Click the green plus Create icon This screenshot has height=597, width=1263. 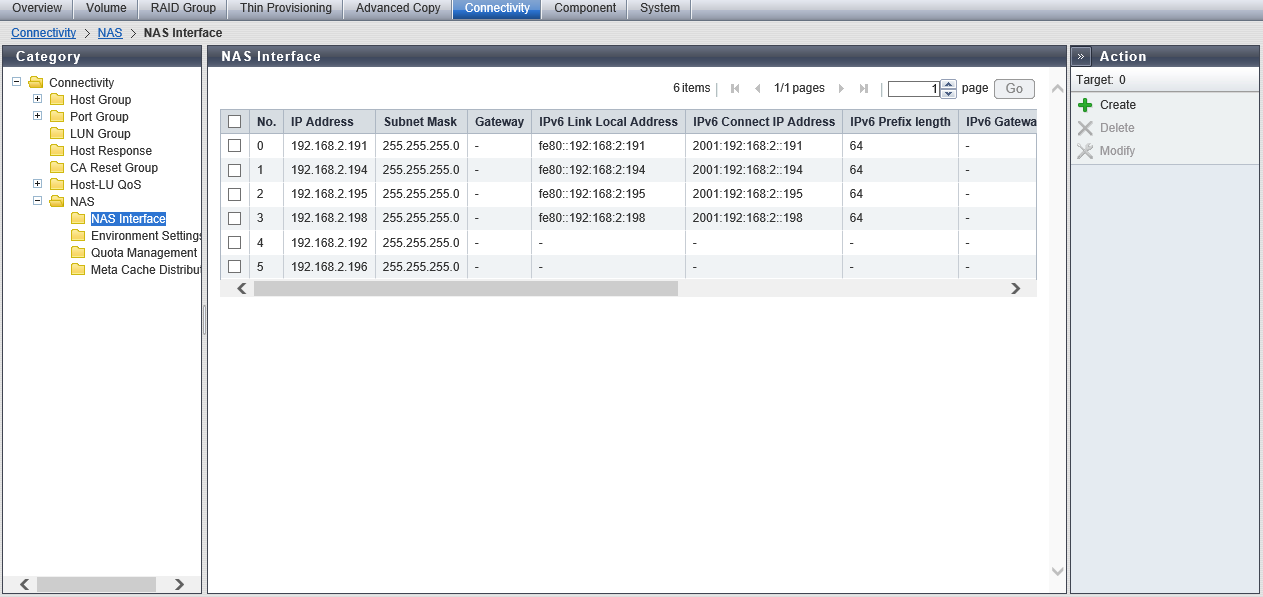pyautogui.click(x=1085, y=105)
